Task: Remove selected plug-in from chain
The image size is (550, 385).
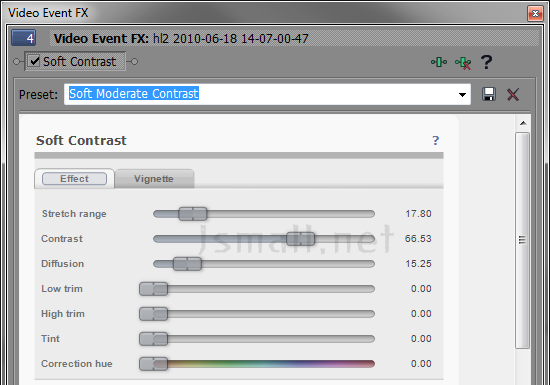Action: 463,63
